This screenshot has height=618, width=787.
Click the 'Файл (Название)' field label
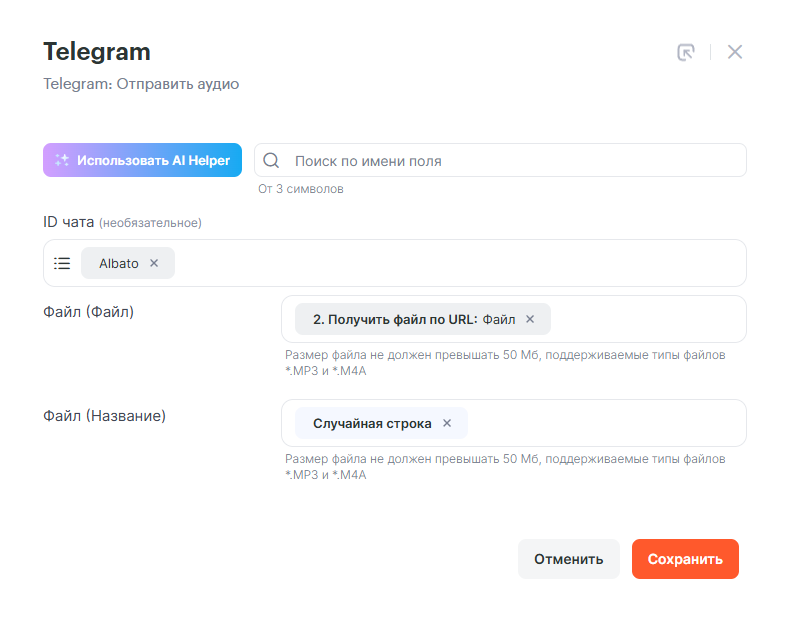coord(104,415)
